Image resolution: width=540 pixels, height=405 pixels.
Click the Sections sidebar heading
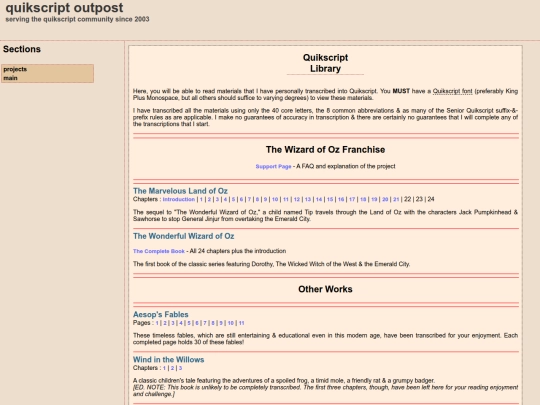pos(22,49)
